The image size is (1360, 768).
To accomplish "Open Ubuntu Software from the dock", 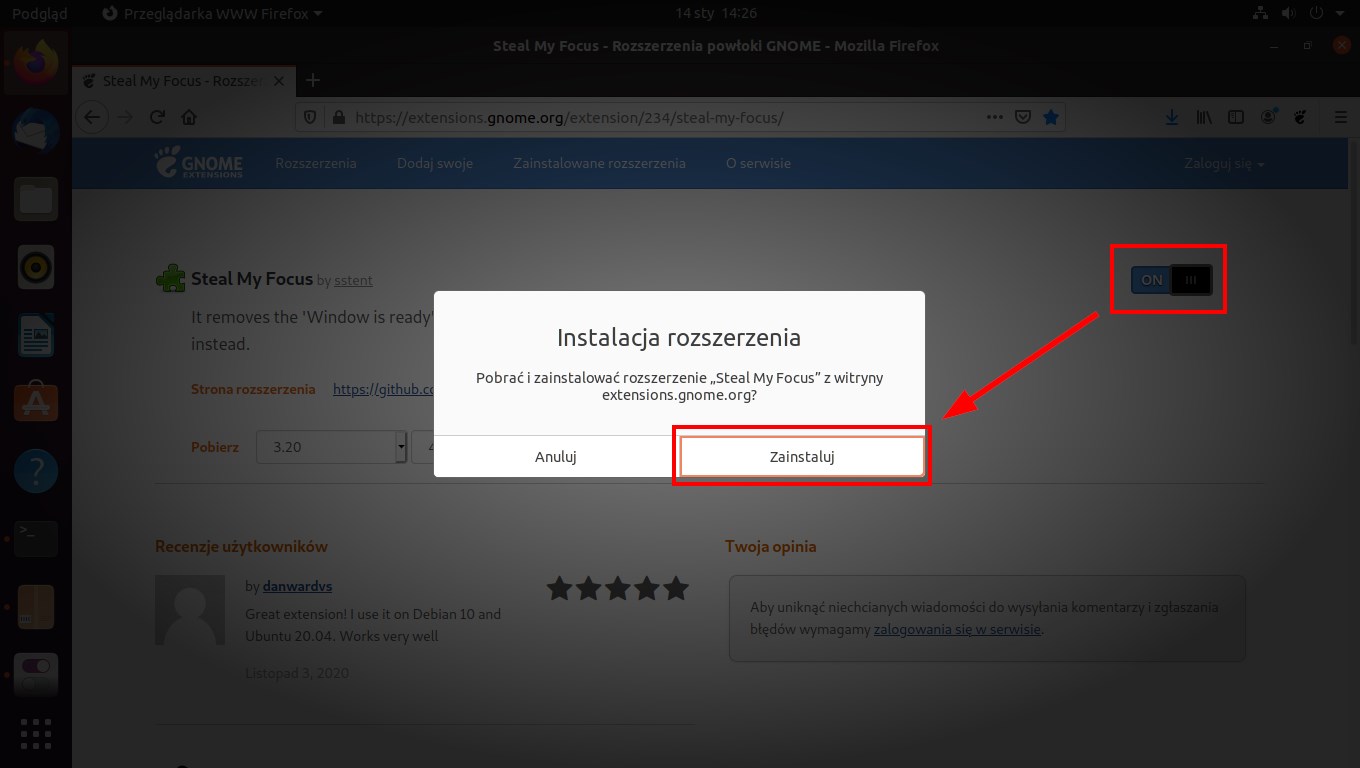I will click(x=36, y=403).
